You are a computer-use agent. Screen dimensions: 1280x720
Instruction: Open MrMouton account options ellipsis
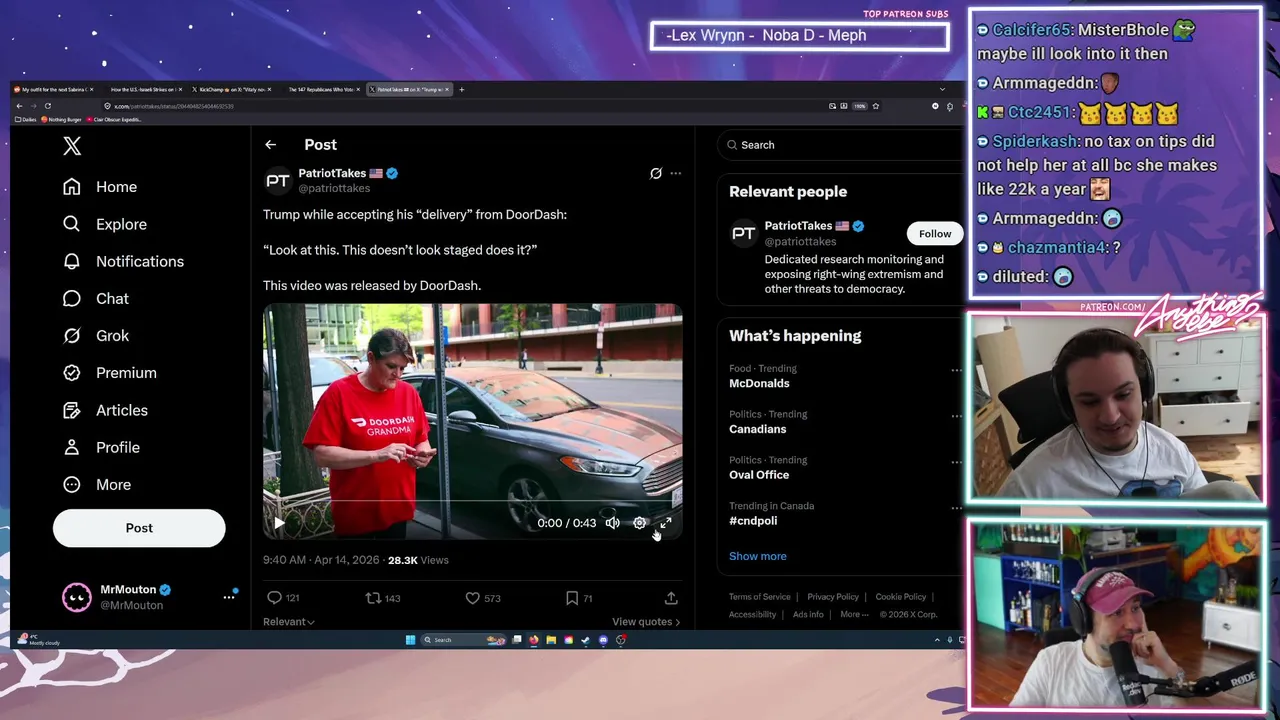pyautogui.click(x=229, y=597)
